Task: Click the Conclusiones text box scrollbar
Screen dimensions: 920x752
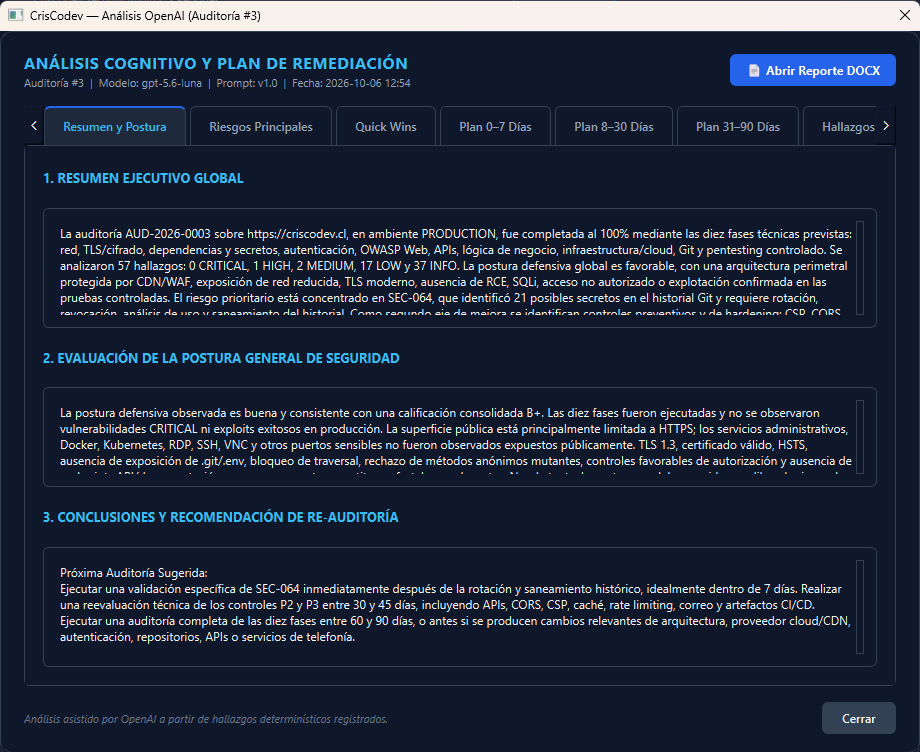Action: pyautogui.click(x=860, y=607)
